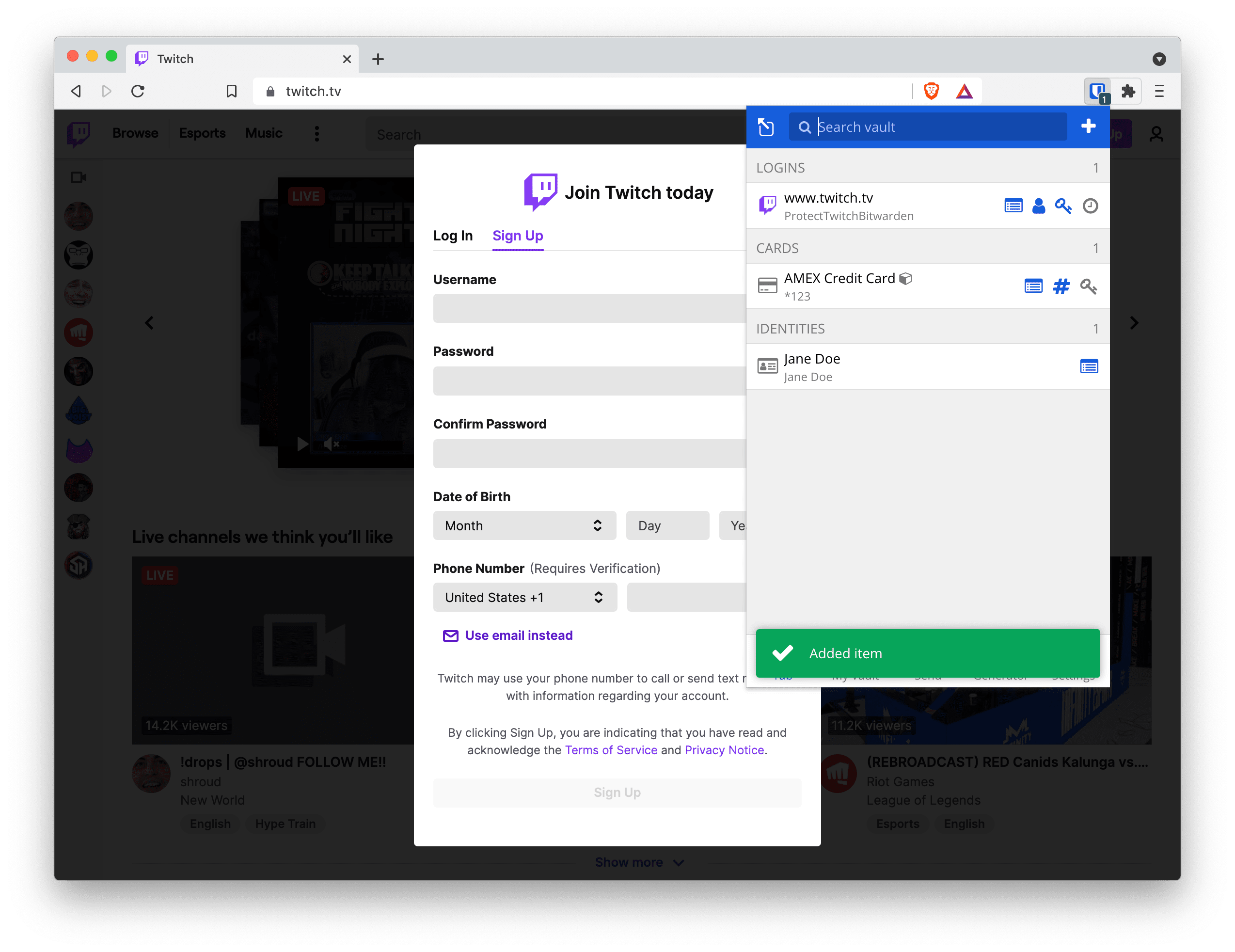Screen dimensions: 1235x952
Task: Click the Bitwarden pop-out window icon
Action: [x=766, y=127]
